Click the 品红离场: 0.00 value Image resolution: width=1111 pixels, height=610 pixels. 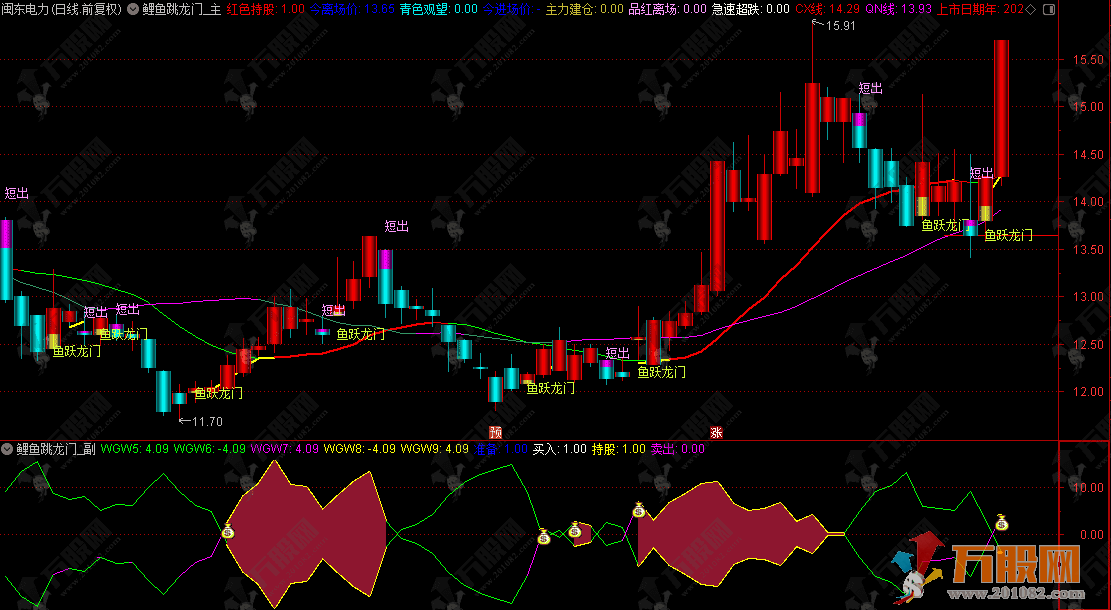(x=667, y=9)
